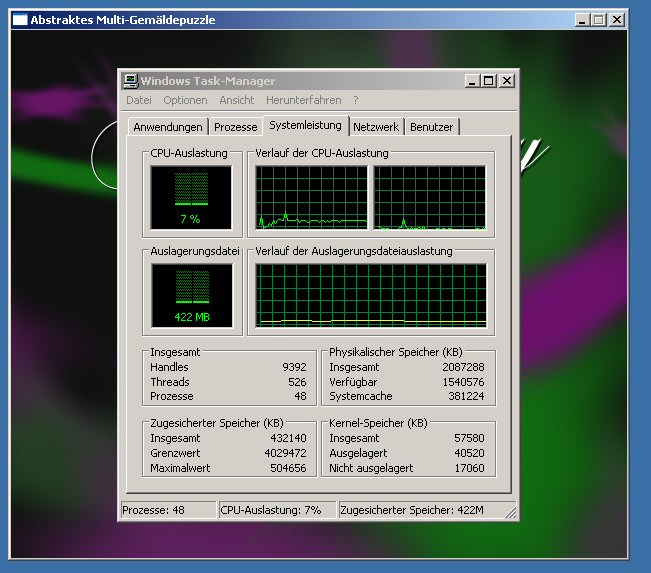Maximize the Windows Task-Manager window

pos(489,81)
